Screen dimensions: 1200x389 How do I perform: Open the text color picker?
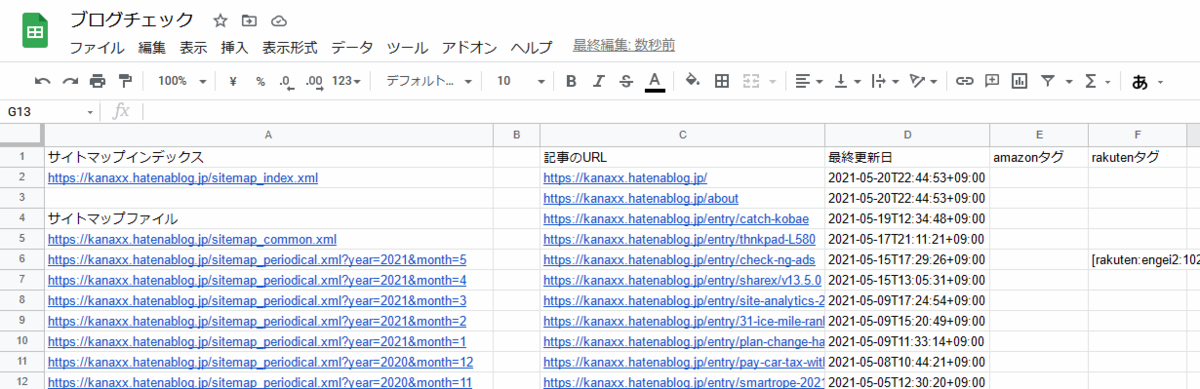tap(655, 81)
